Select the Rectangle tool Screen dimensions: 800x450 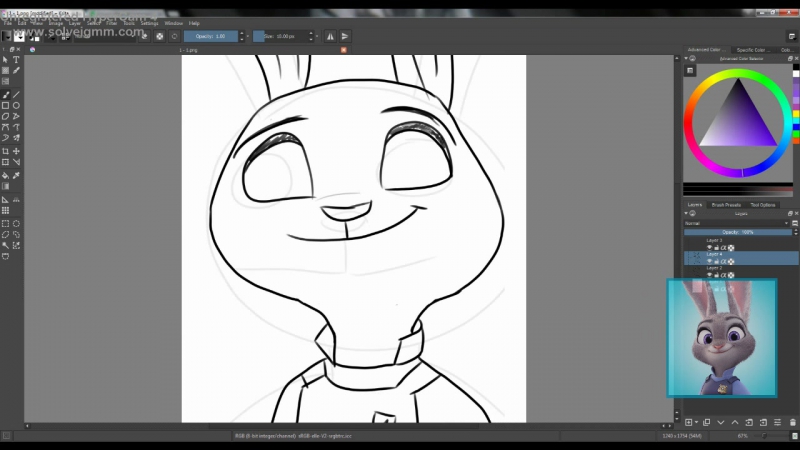click(x=6, y=106)
